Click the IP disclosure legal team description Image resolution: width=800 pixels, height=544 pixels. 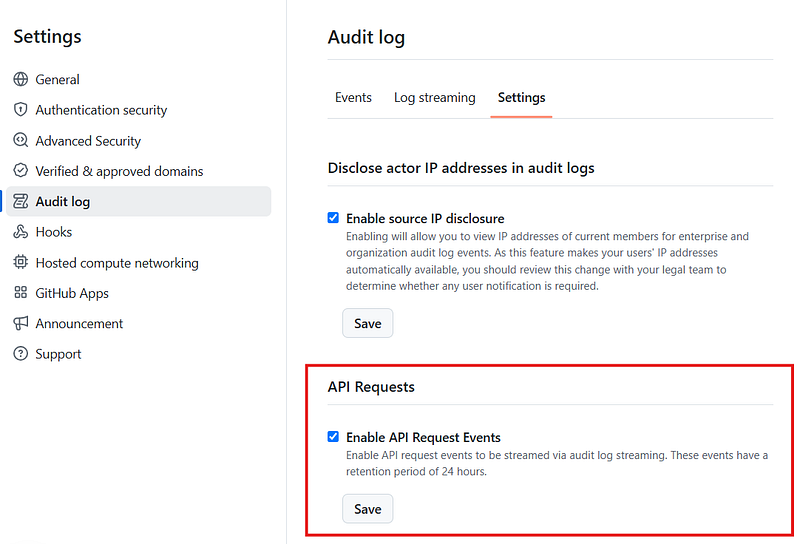[547, 261]
